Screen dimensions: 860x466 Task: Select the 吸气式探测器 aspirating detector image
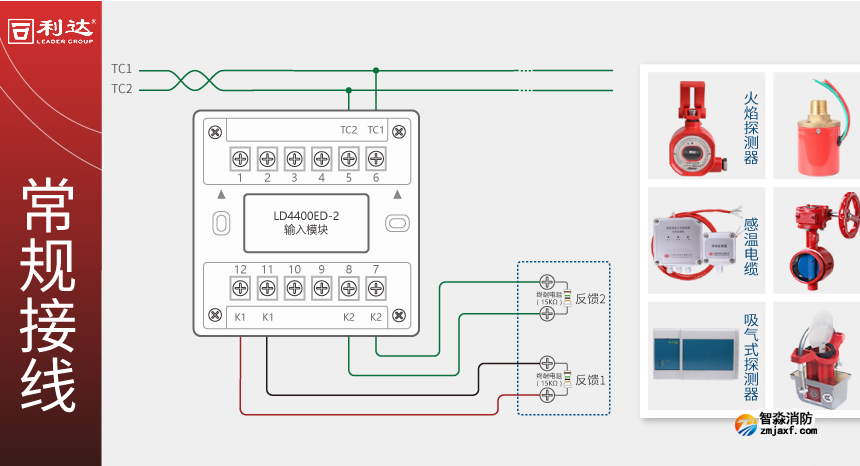[x=692, y=355]
